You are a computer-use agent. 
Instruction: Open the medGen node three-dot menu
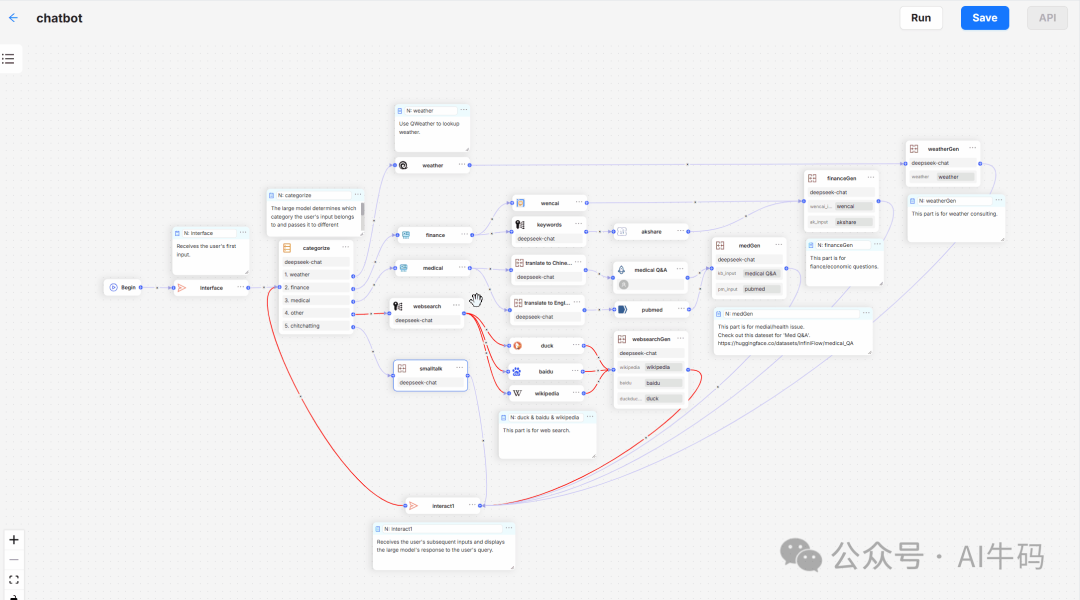click(x=779, y=245)
